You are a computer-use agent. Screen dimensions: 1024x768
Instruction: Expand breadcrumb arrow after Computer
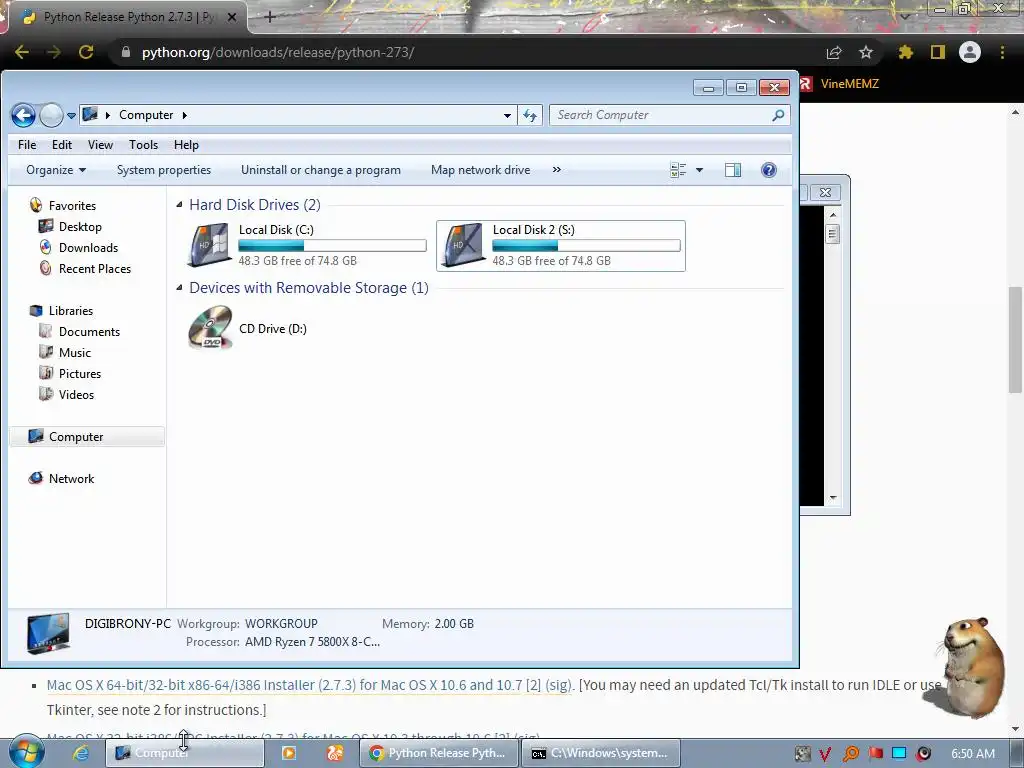185,116
